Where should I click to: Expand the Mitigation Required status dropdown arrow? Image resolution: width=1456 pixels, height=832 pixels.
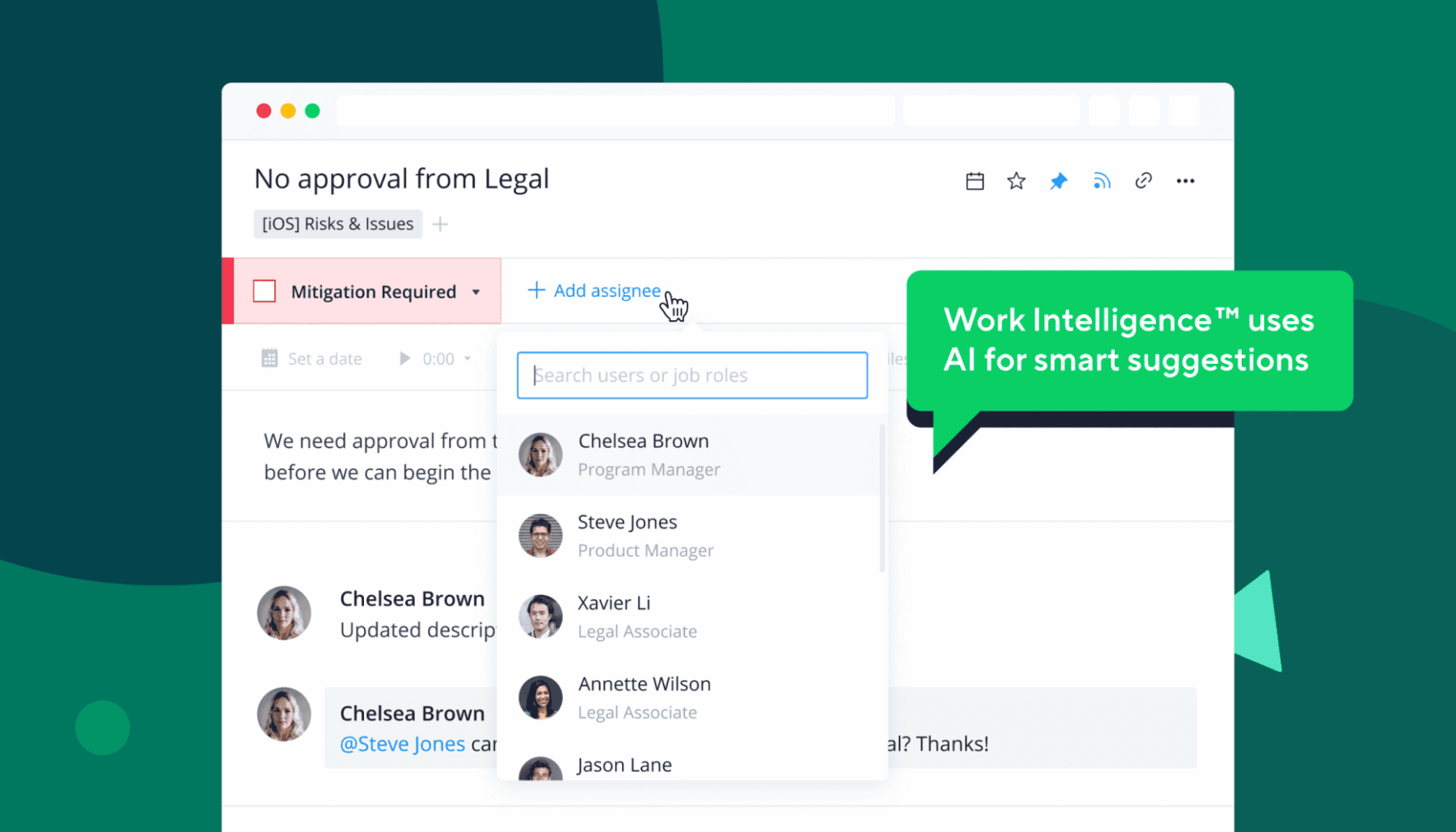coord(476,292)
